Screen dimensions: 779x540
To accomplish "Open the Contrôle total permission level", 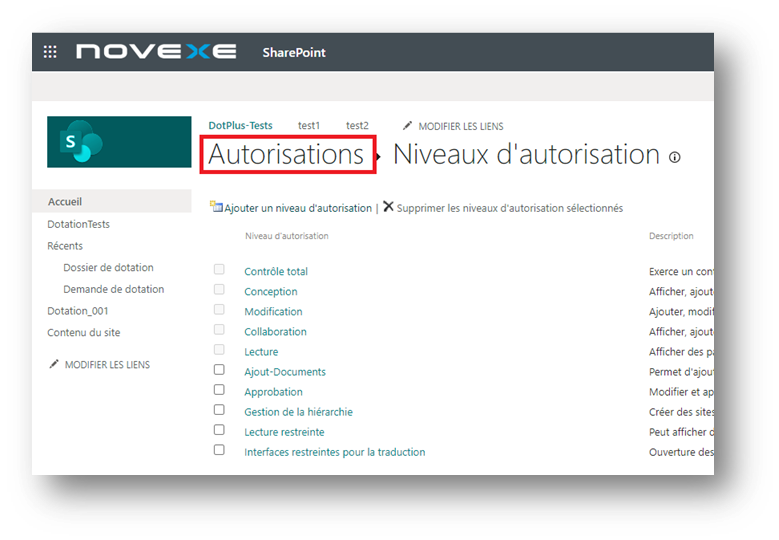I will click(x=276, y=272).
